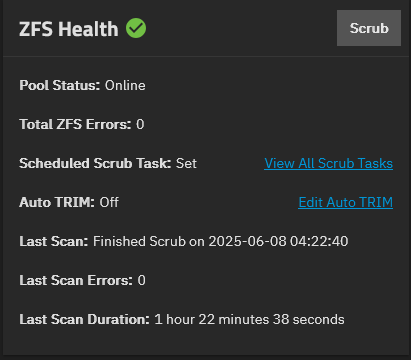411x360 pixels.
Task: Click the 1 hour 22 minutes duration value
Action: [249, 319]
